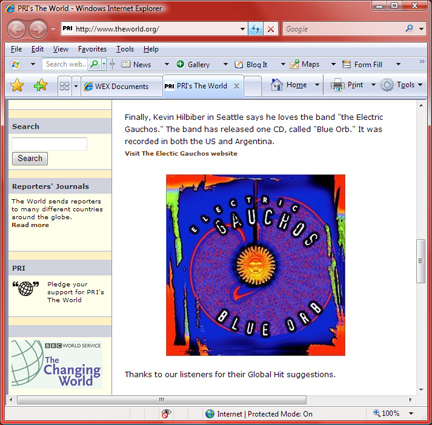Go back with the Back arrow button

pos(17,29)
